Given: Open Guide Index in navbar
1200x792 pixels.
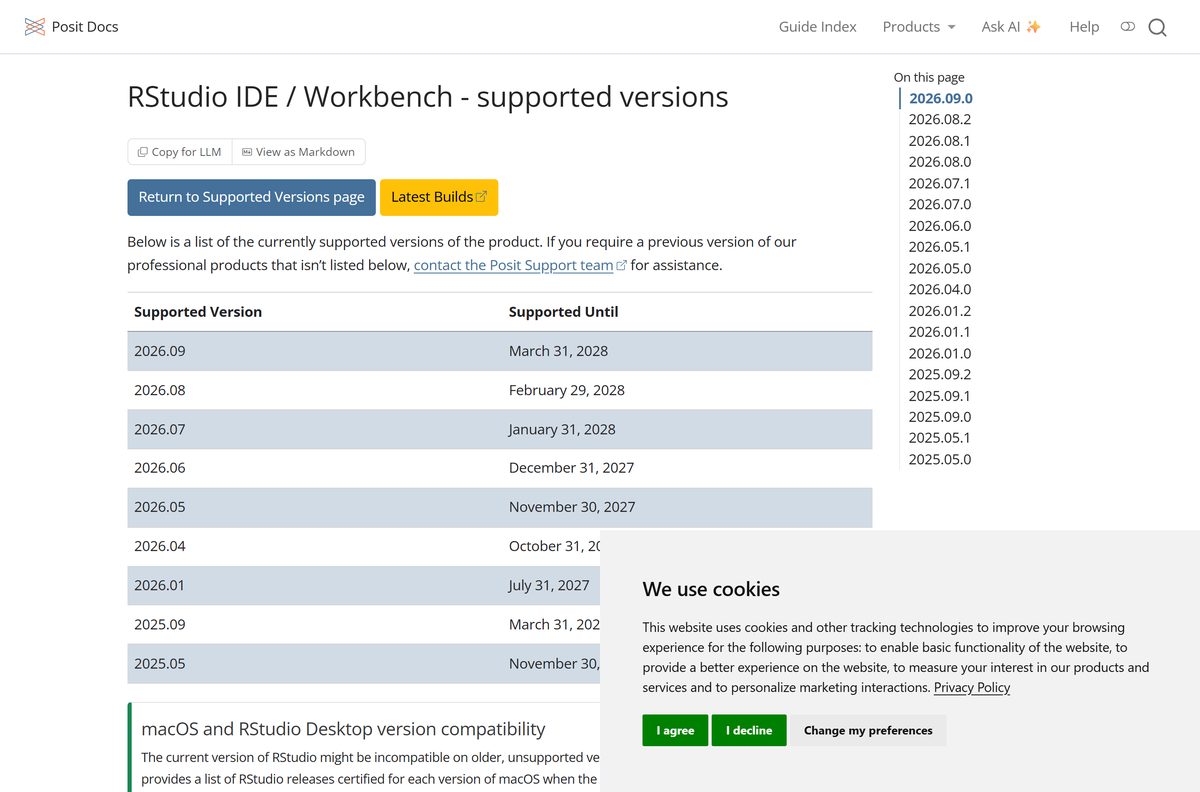Looking at the screenshot, I should click(818, 27).
